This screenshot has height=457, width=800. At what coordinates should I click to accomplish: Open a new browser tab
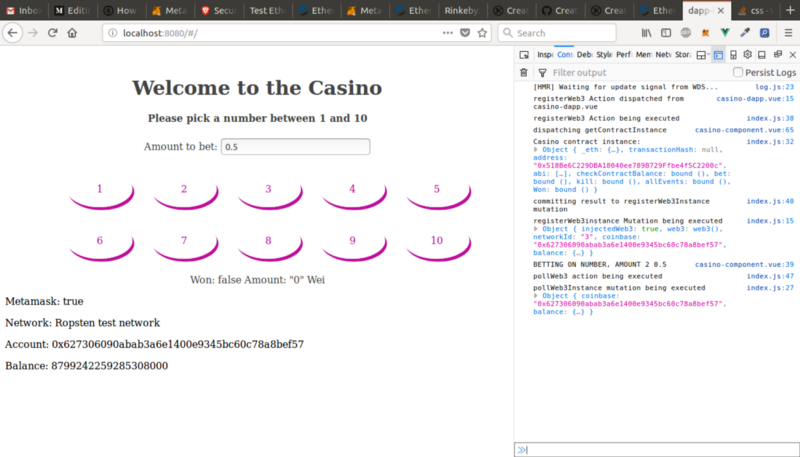click(790, 10)
